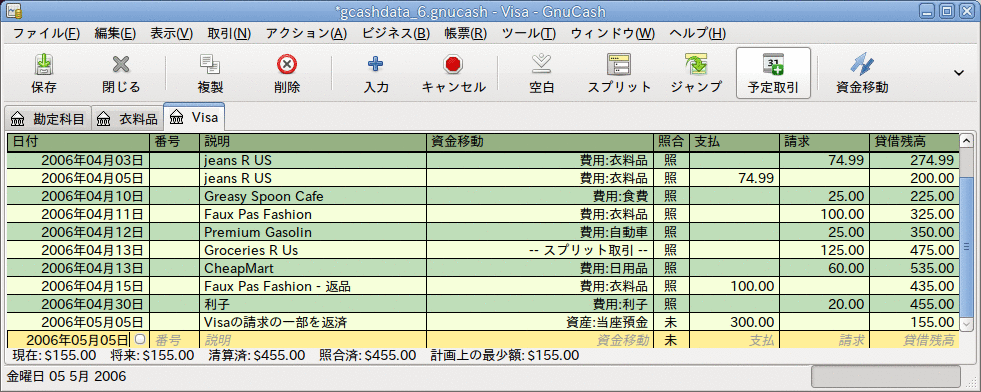Select the CheapMart transaction description
This screenshot has height=392, width=981.
pyautogui.click(x=238, y=268)
